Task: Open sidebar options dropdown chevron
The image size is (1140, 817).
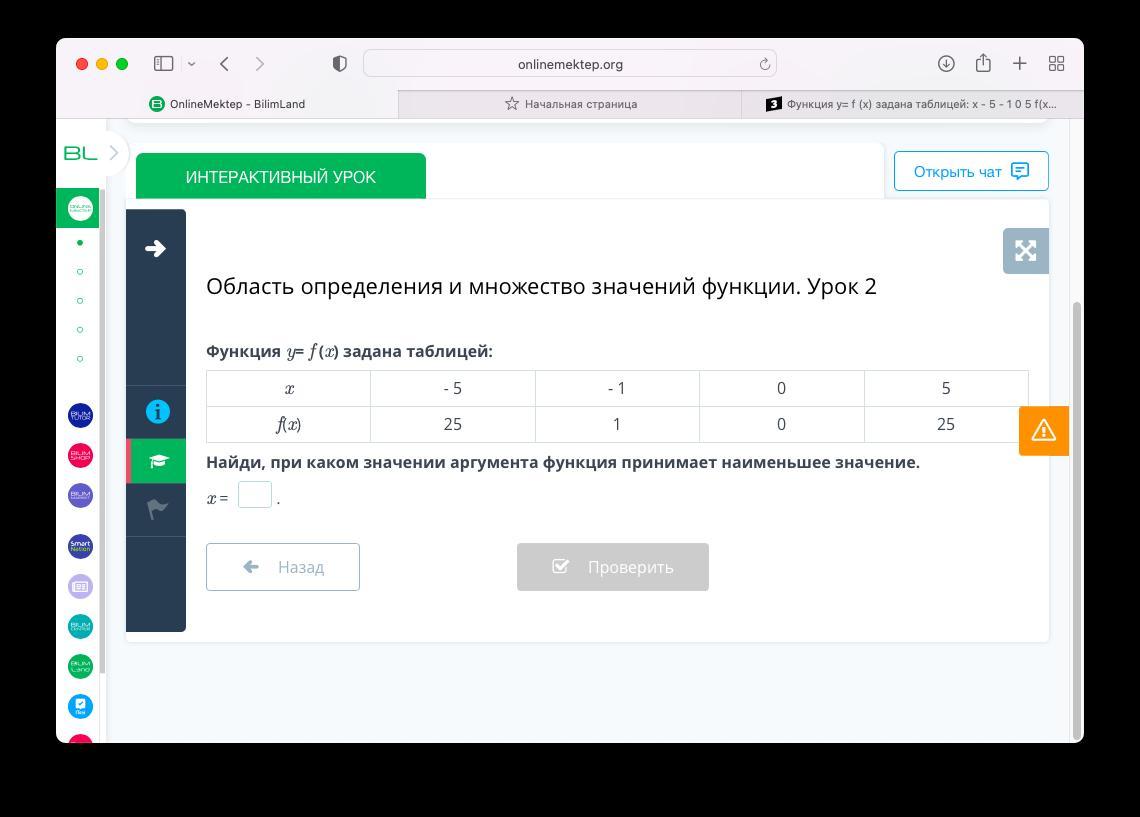Action: tap(191, 64)
